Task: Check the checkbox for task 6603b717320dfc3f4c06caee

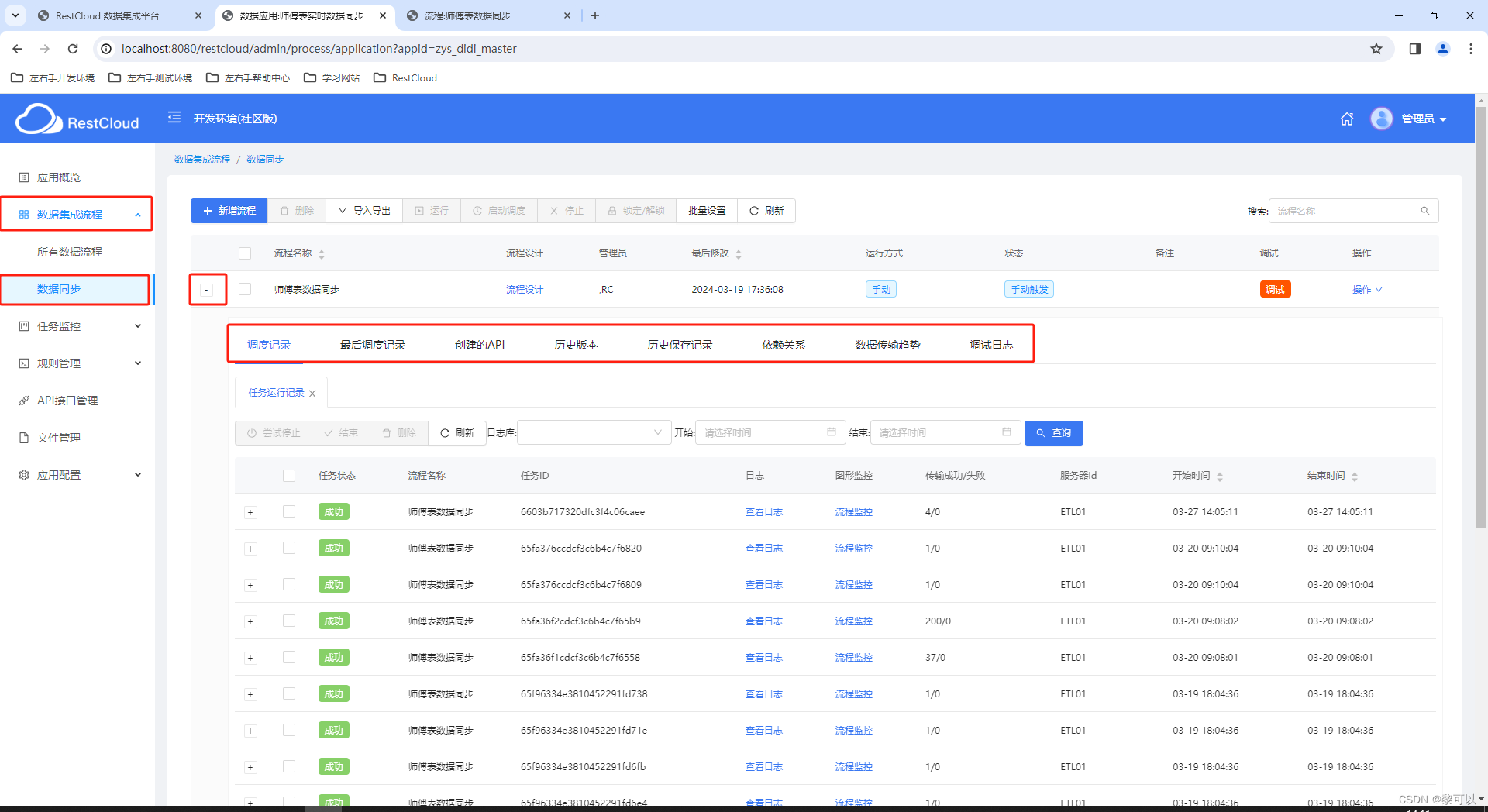Action: pos(289,511)
